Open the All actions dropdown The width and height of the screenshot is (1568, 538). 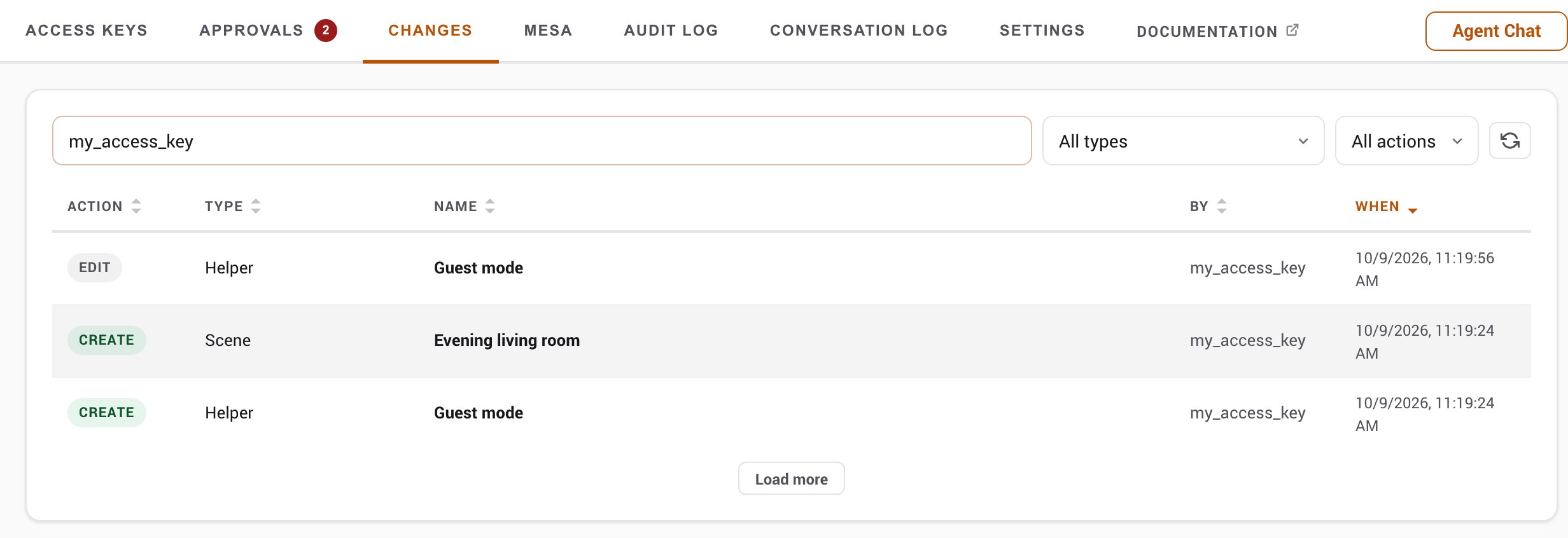click(x=1406, y=141)
